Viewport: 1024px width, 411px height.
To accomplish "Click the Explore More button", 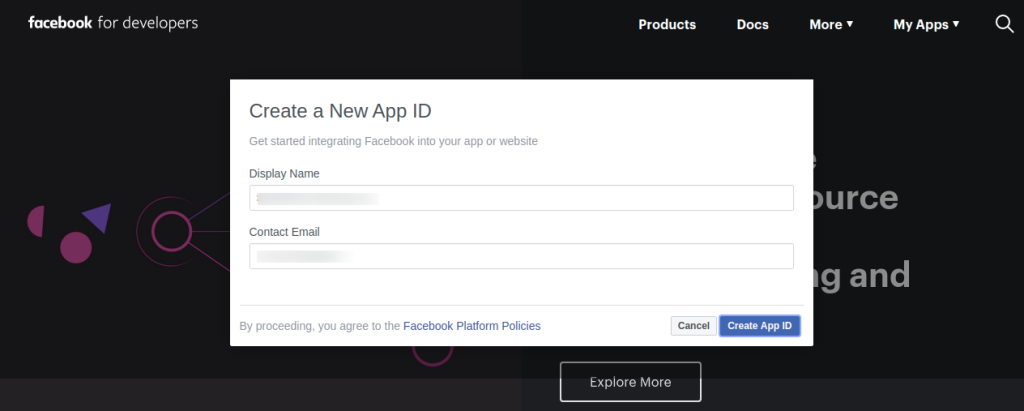I will 630,382.
